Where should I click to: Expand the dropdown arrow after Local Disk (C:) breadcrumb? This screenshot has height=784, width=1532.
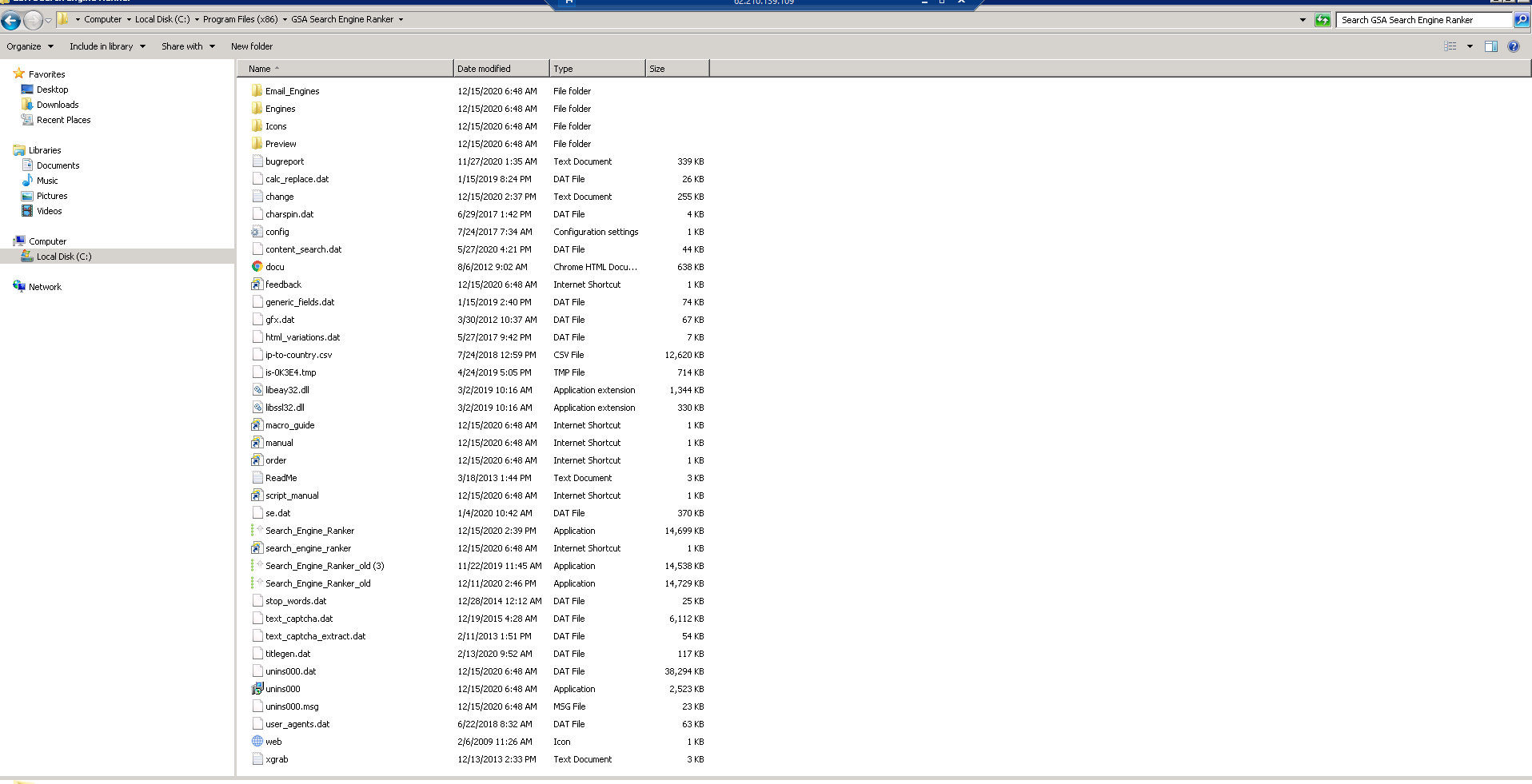[x=197, y=19]
